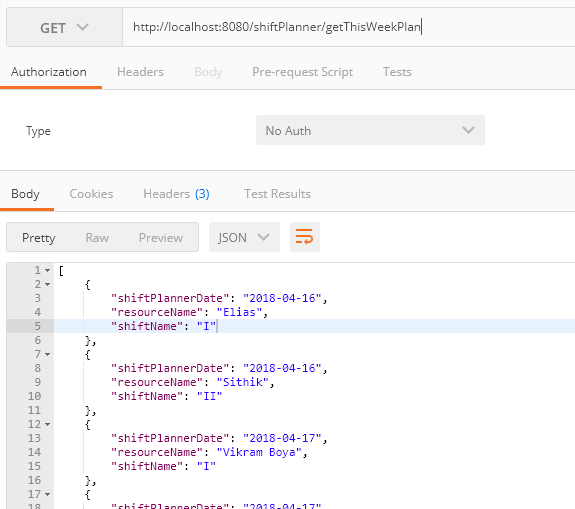Click the "resourceName" key on line 4
Screen dimensions: 575x509
[x=157, y=312]
